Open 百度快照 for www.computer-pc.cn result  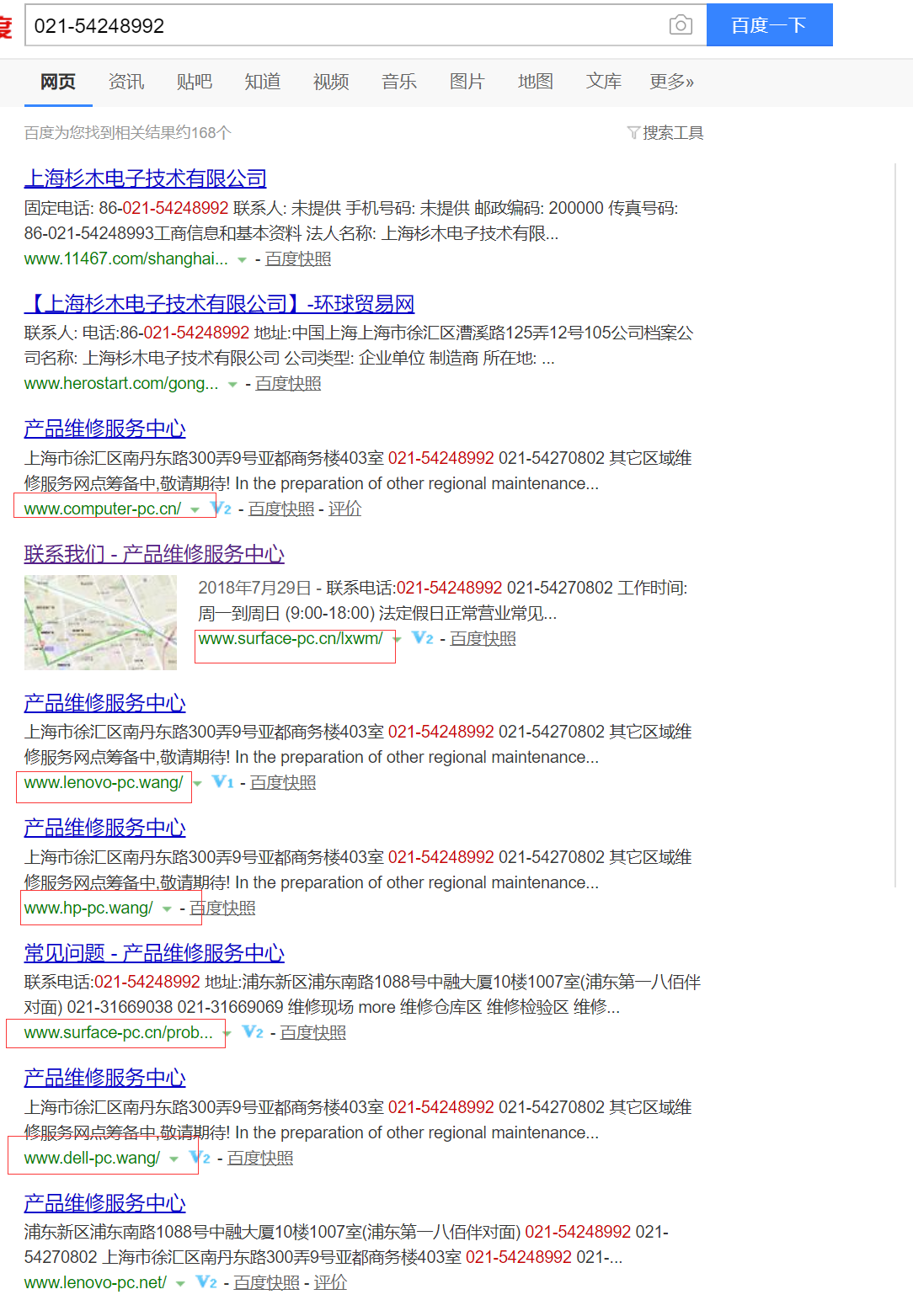click(281, 509)
